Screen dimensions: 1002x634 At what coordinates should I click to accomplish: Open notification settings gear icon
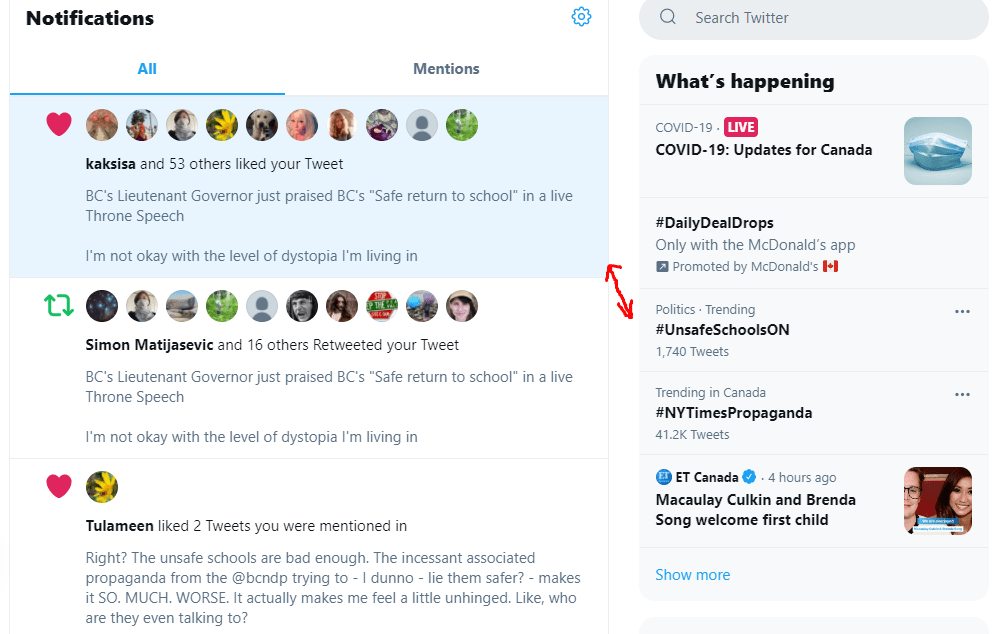click(x=581, y=17)
